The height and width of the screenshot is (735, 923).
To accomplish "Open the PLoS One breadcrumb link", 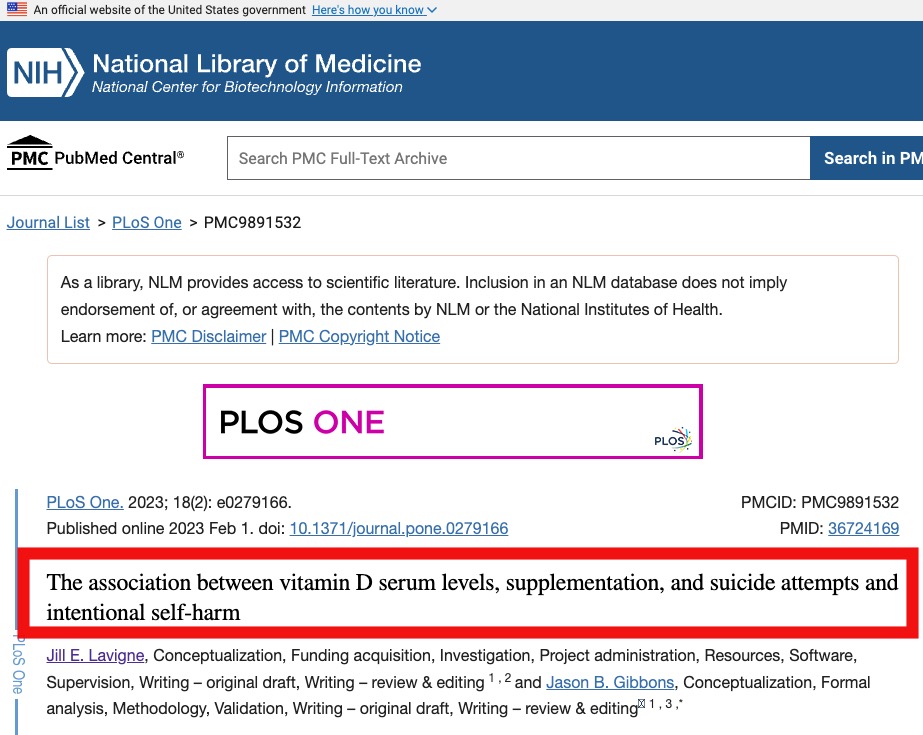I will click(x=147, y=222).
